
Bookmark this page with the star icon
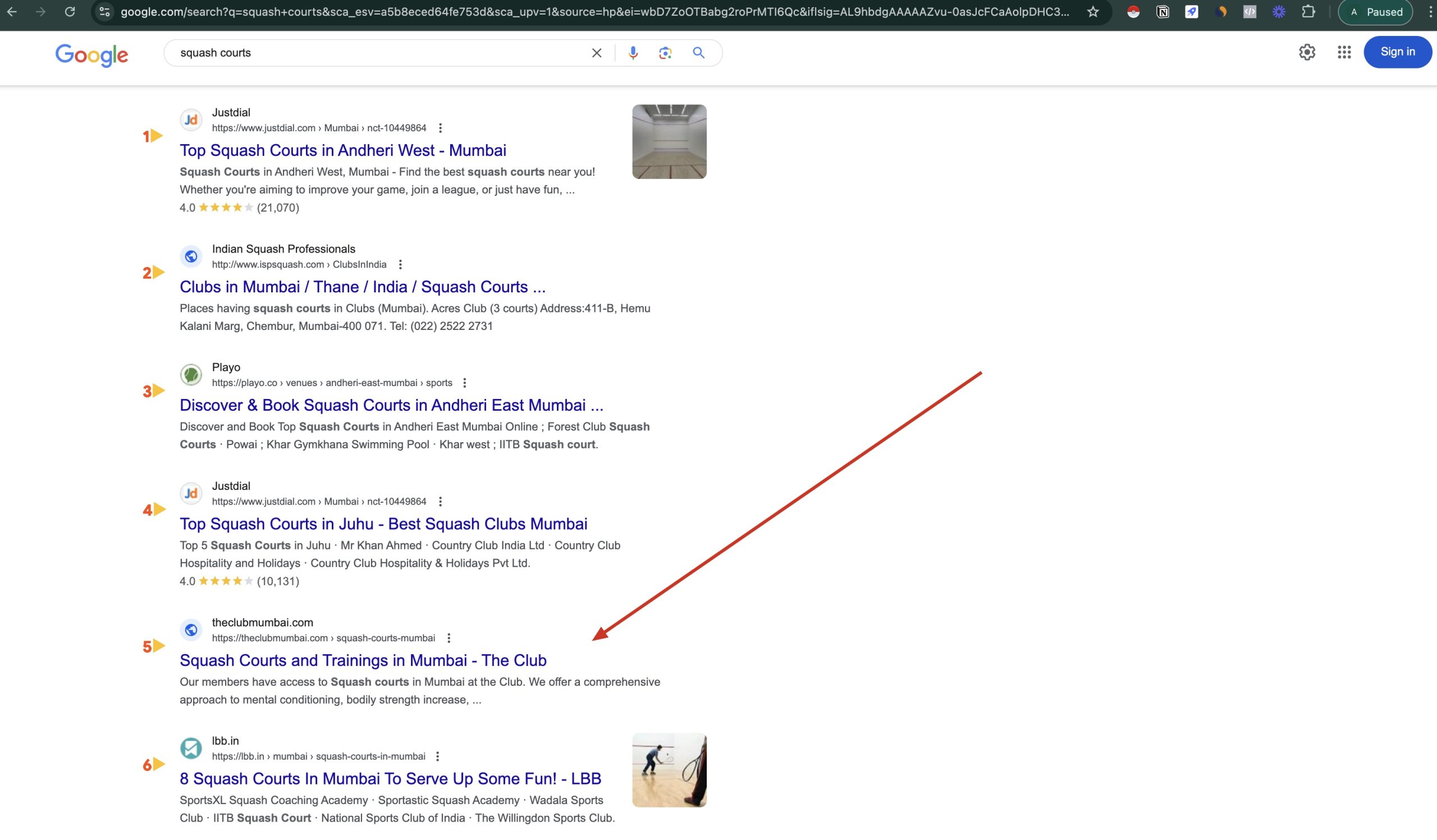coord(1093,11)
